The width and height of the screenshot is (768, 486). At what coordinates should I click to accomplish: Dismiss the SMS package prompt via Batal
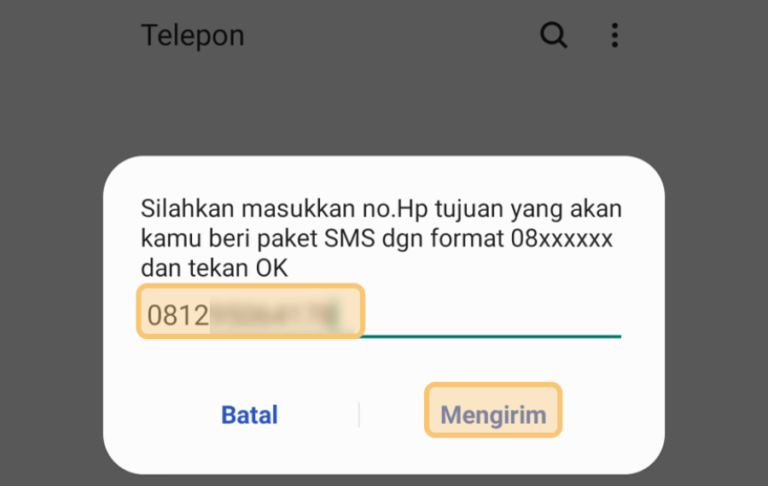[x=249, y=415]
